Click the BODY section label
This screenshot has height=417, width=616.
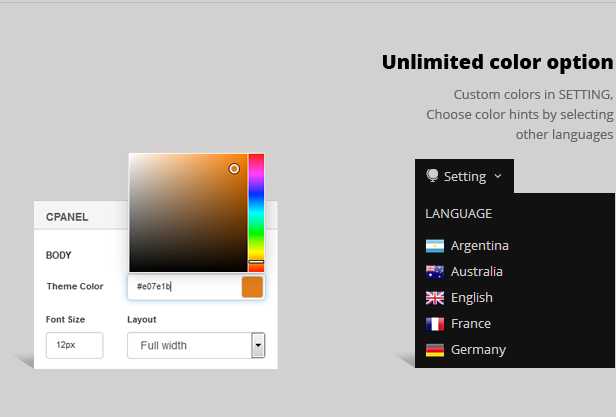point(59,255)
